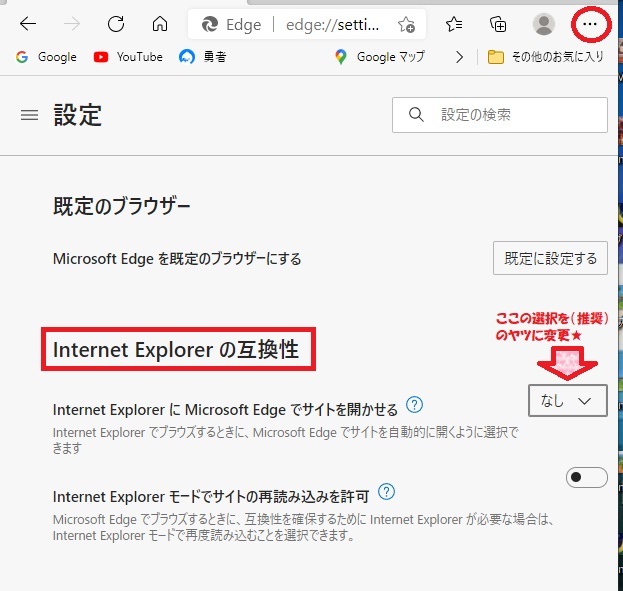Click the 設定の検索 search field
The width and height of the screenshot is (623, 591).
tap(500, 115)
